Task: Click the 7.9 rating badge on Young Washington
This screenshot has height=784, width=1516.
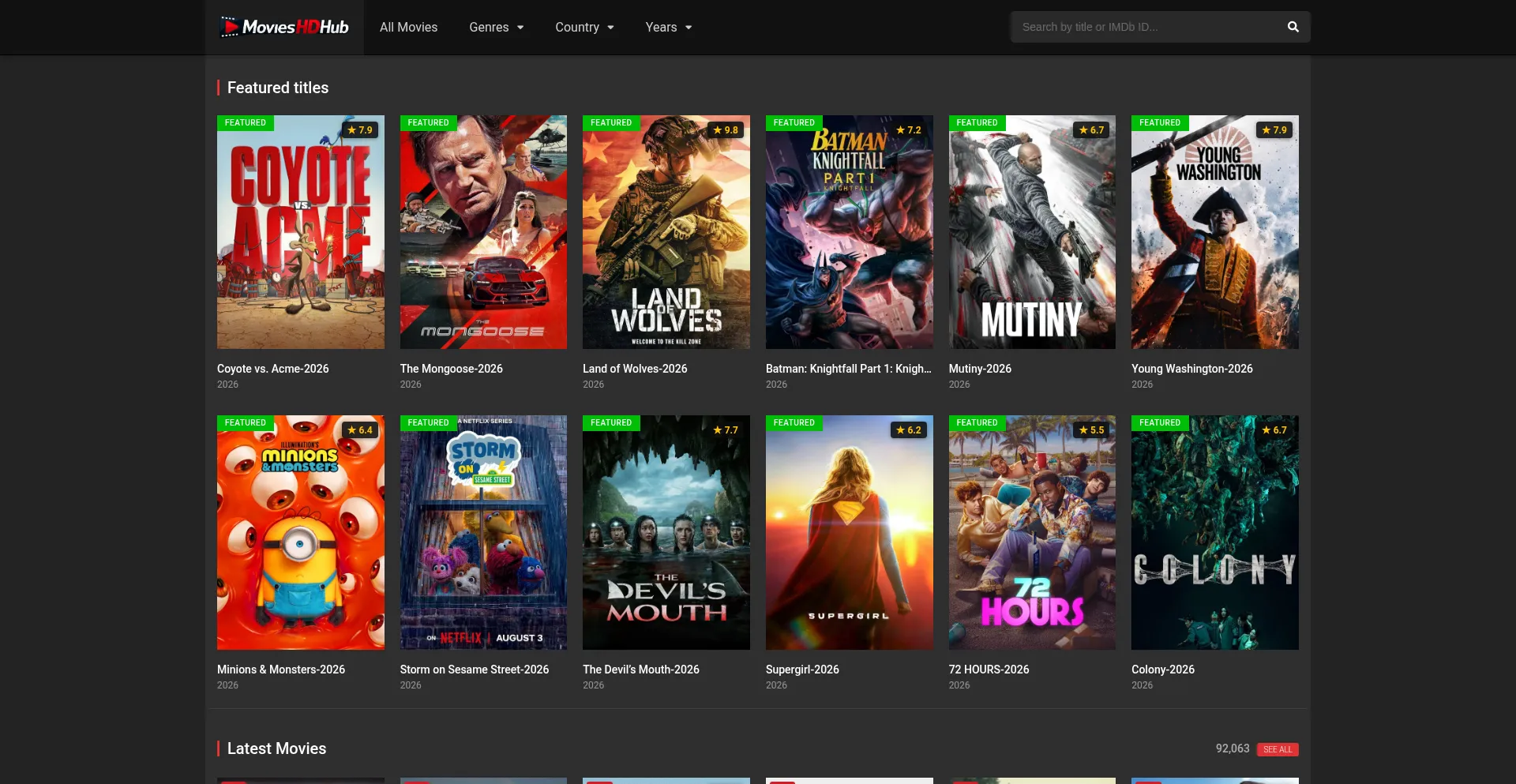Action: (1274, 130)
